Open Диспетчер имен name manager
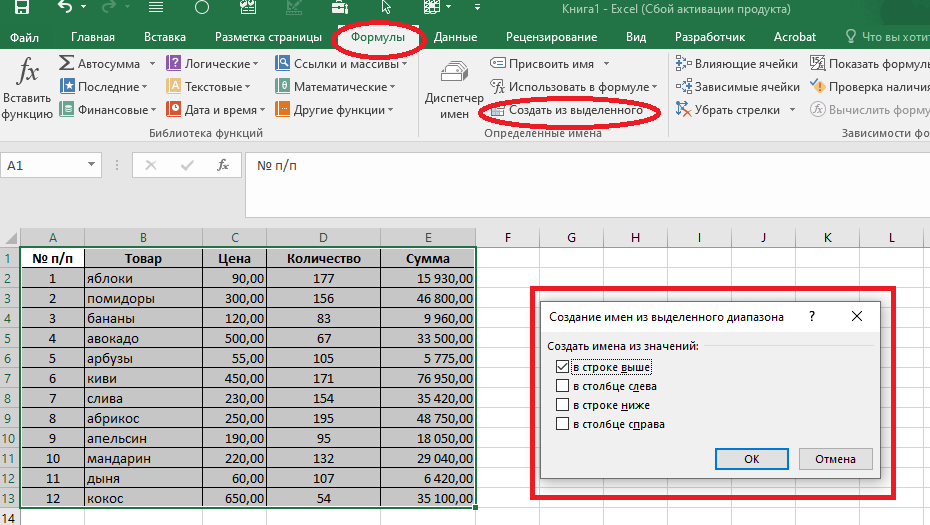Image resolution: width=930 pixels, height=525 pixels. pos(454,89)
